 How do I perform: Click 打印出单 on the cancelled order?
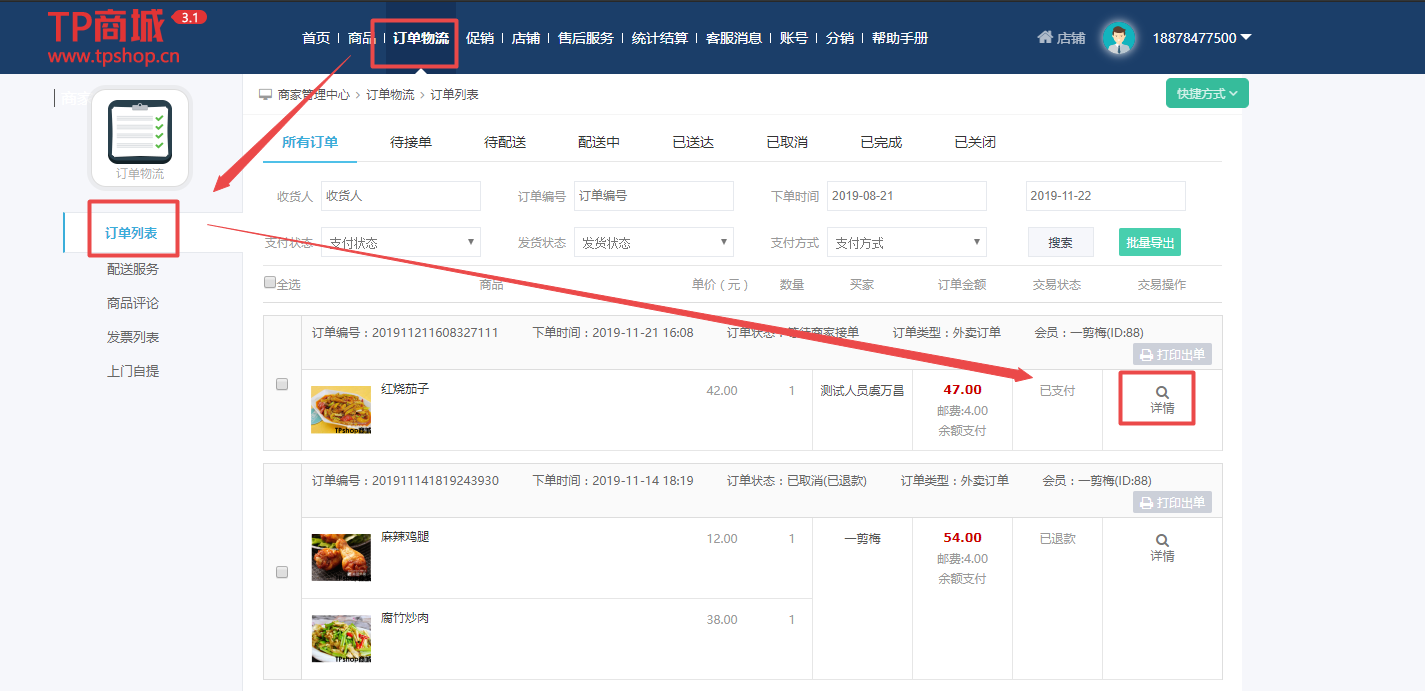click(1171, 501)
